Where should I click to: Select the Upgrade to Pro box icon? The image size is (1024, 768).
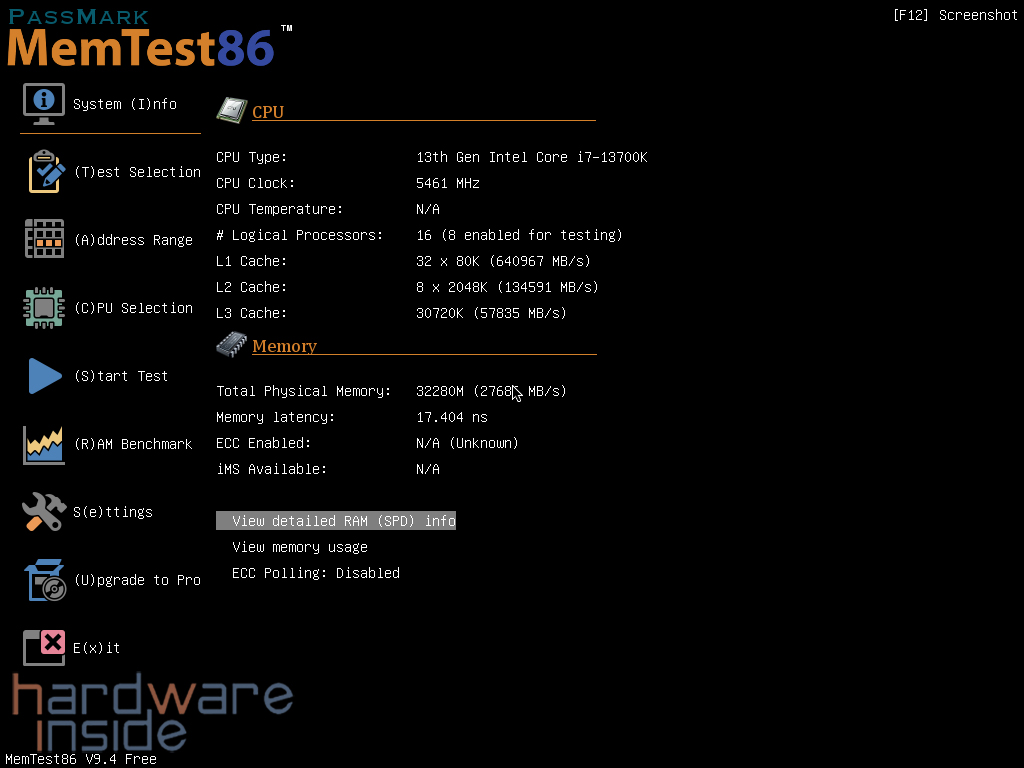pos(45,580)
